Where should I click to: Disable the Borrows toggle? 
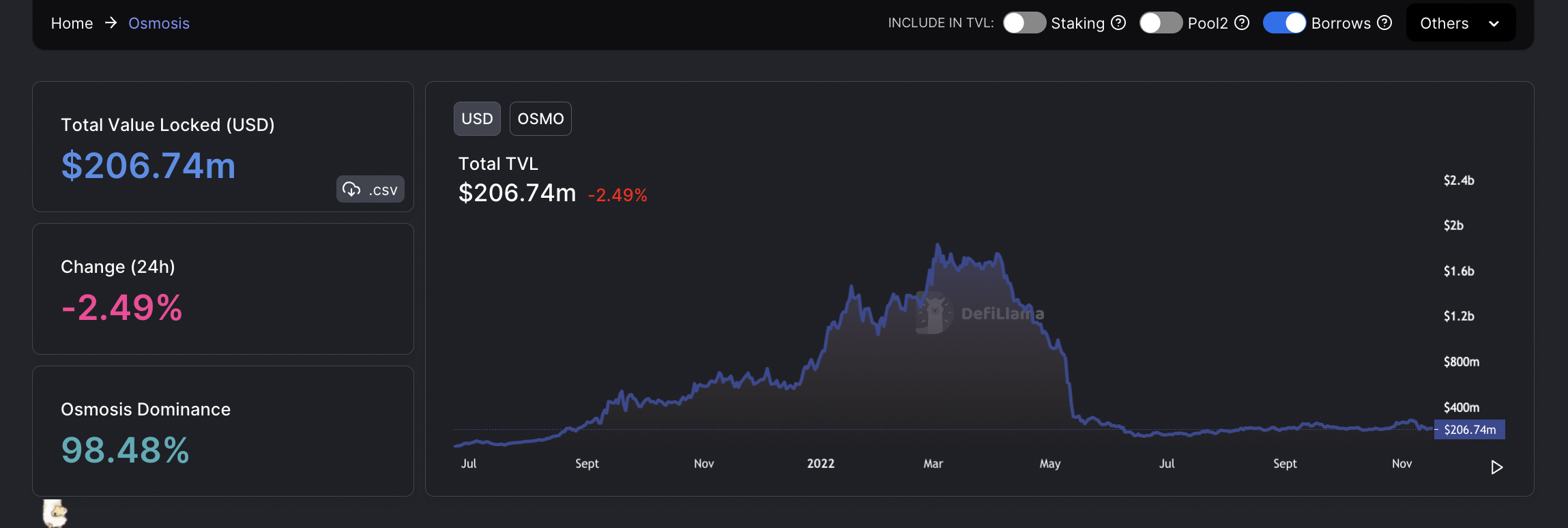tap(1284, 23)
